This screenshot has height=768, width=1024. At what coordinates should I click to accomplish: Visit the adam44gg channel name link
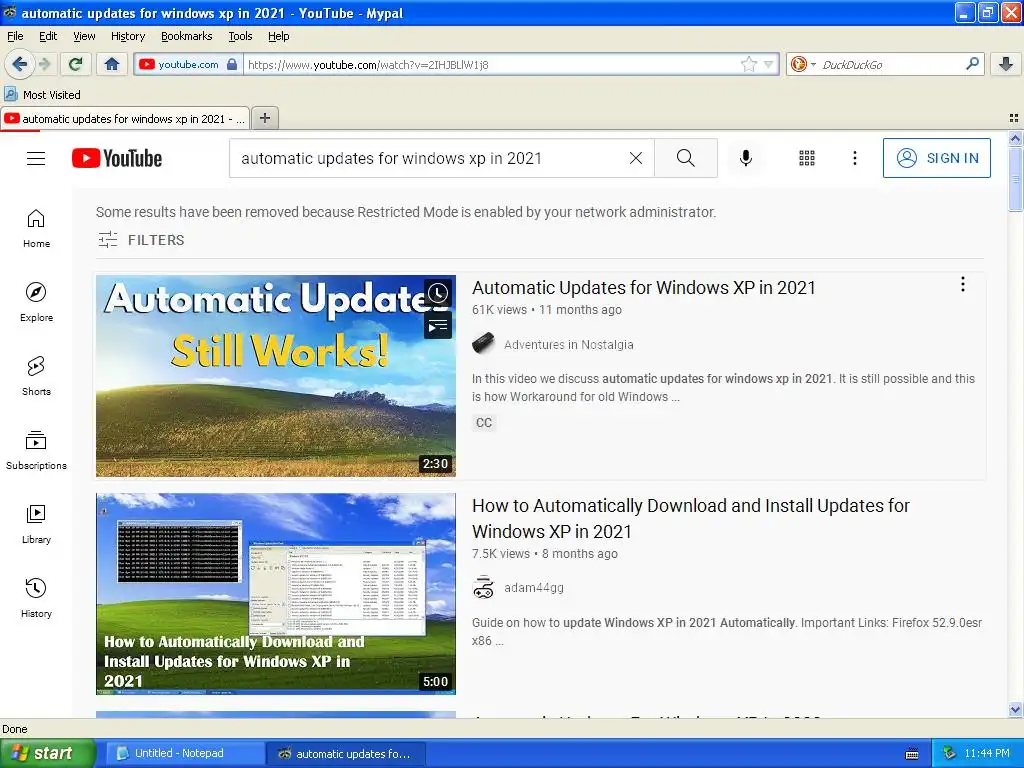tap(534, 588)
